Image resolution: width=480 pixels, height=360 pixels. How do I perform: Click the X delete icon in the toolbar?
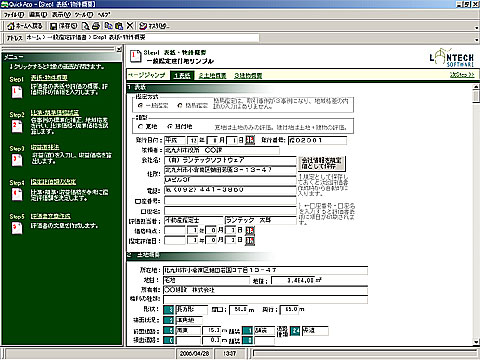(x=130, y=26)
